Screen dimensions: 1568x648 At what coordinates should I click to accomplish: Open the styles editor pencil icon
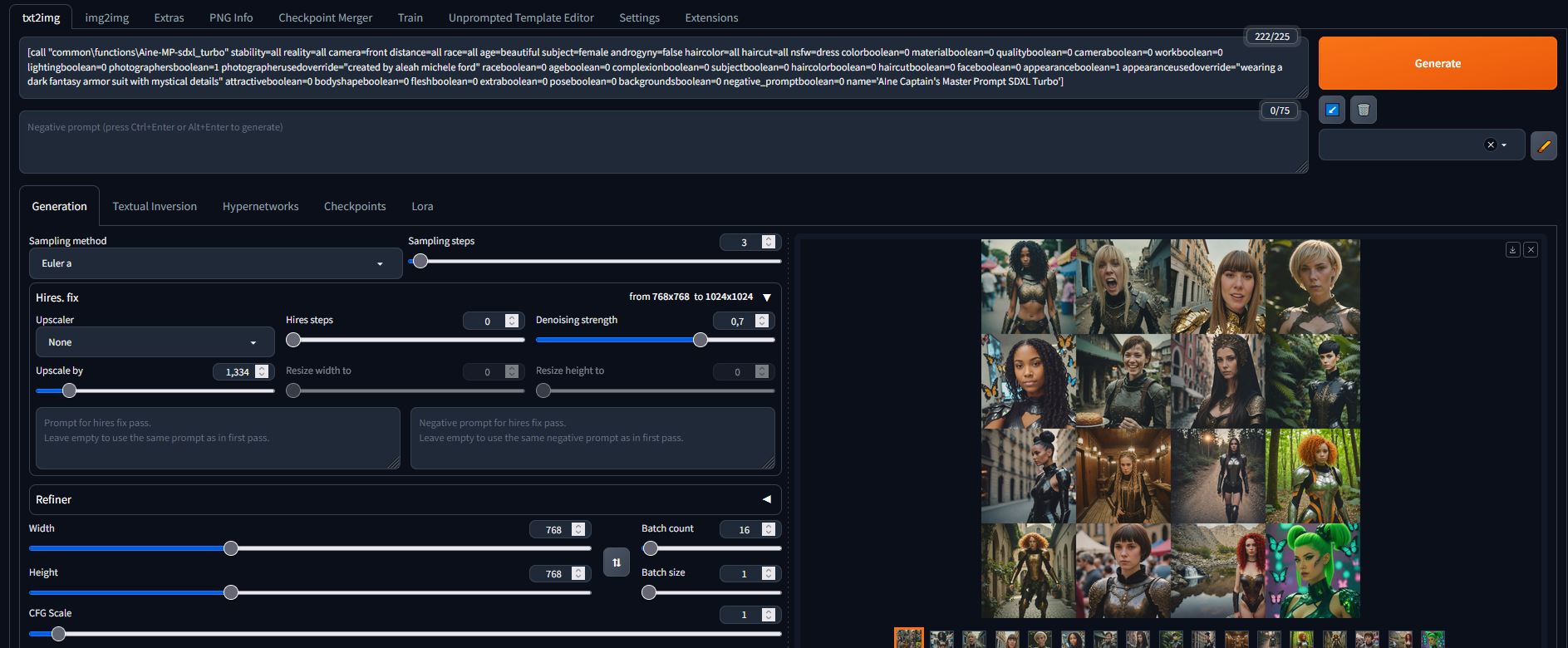1543,145
